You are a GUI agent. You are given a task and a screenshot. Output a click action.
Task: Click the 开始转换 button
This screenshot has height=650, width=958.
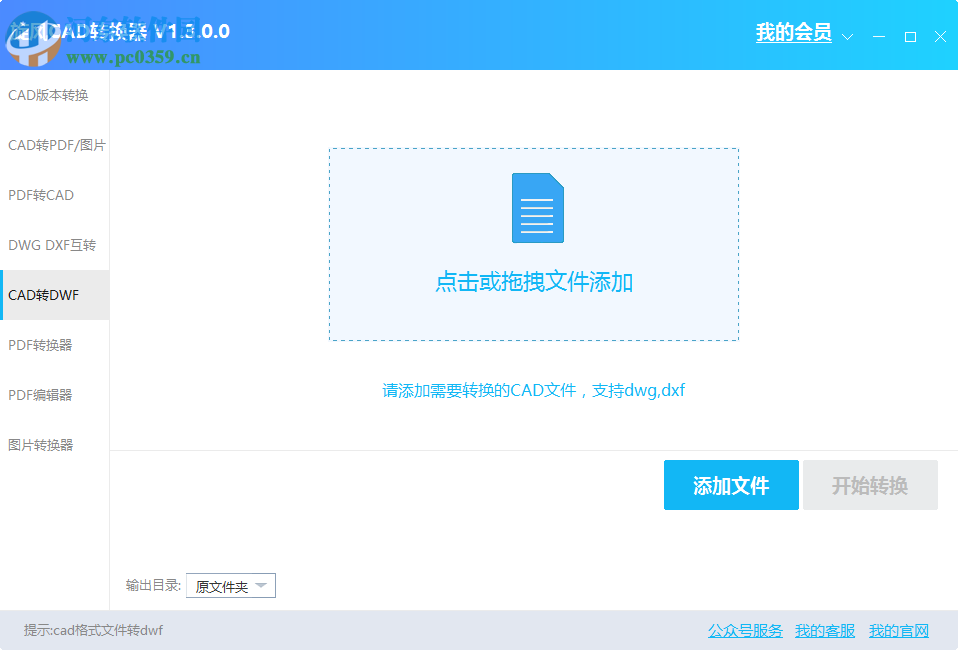coord(870,485)
